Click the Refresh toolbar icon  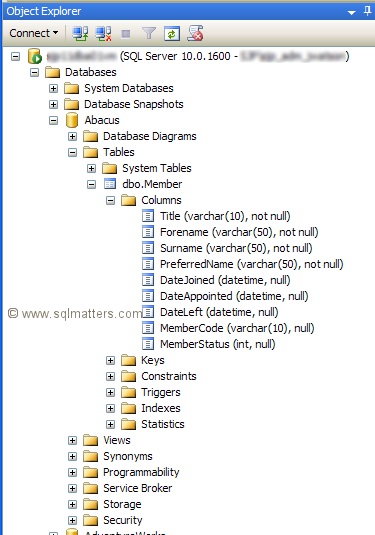(x=172, y=33)
